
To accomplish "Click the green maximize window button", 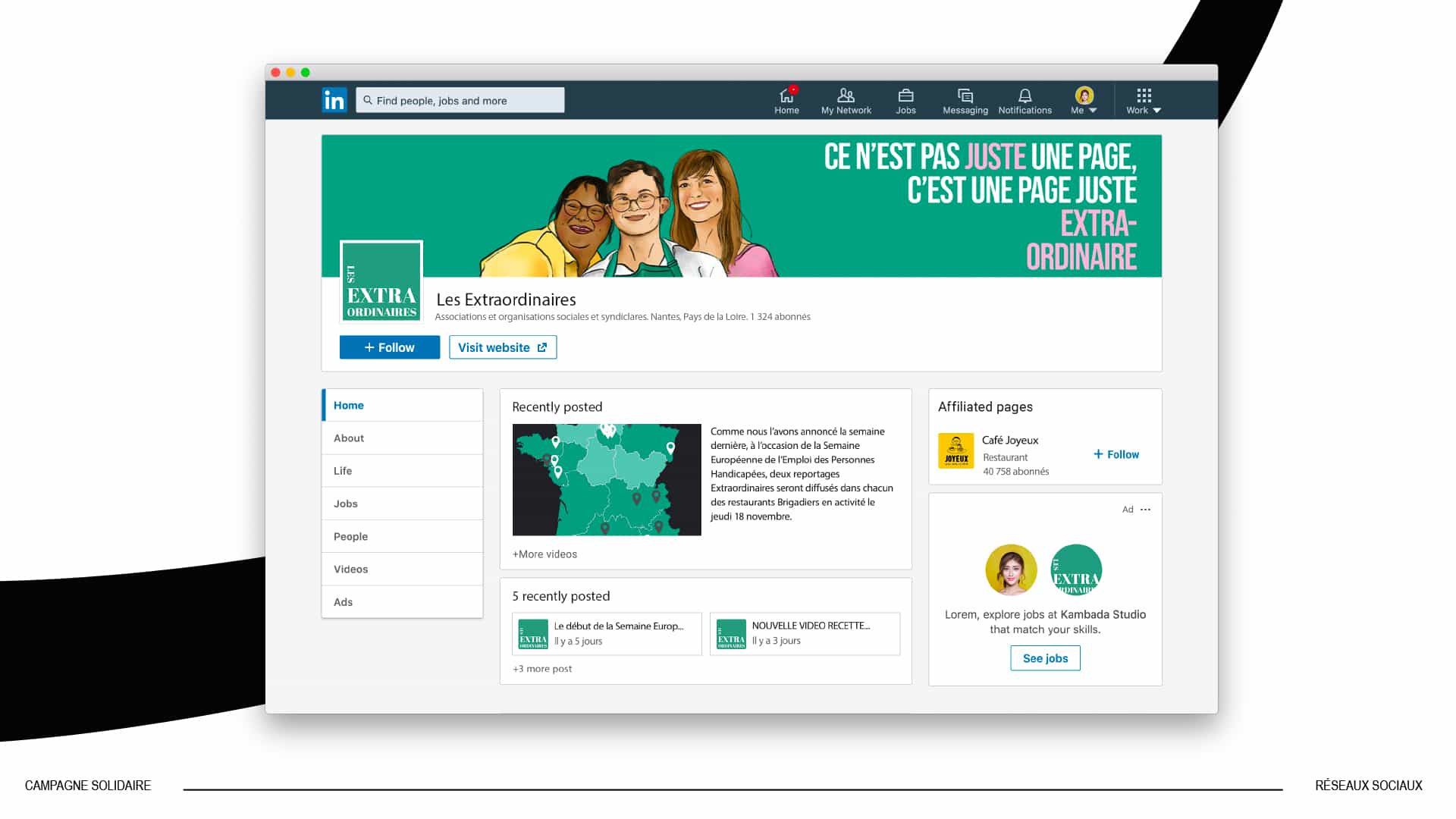I will pyautogui.click(x=306, y=73).
